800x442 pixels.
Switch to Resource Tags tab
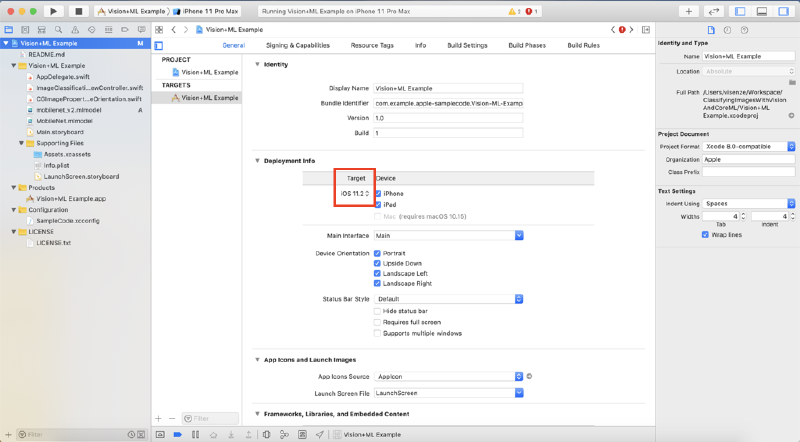coord(372,45)
